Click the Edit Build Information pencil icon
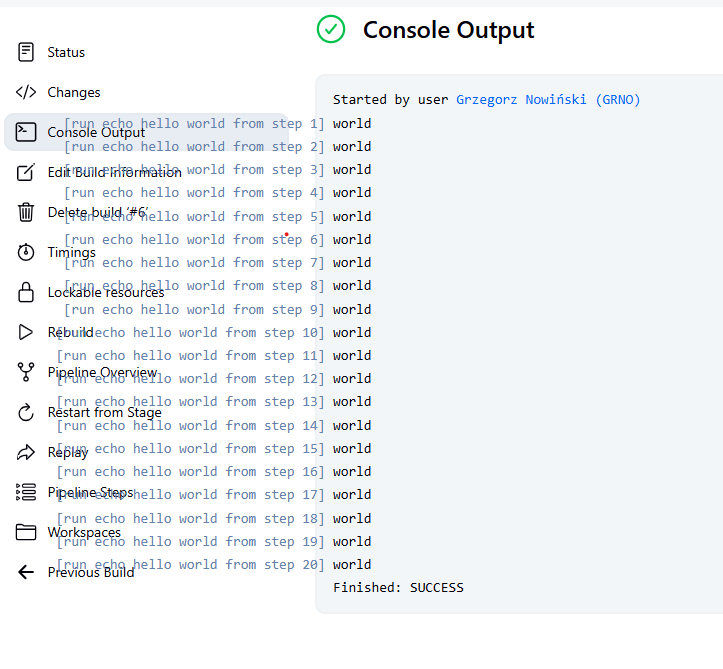Viewport: 723px width, 669px height. (x=26, y=172)
